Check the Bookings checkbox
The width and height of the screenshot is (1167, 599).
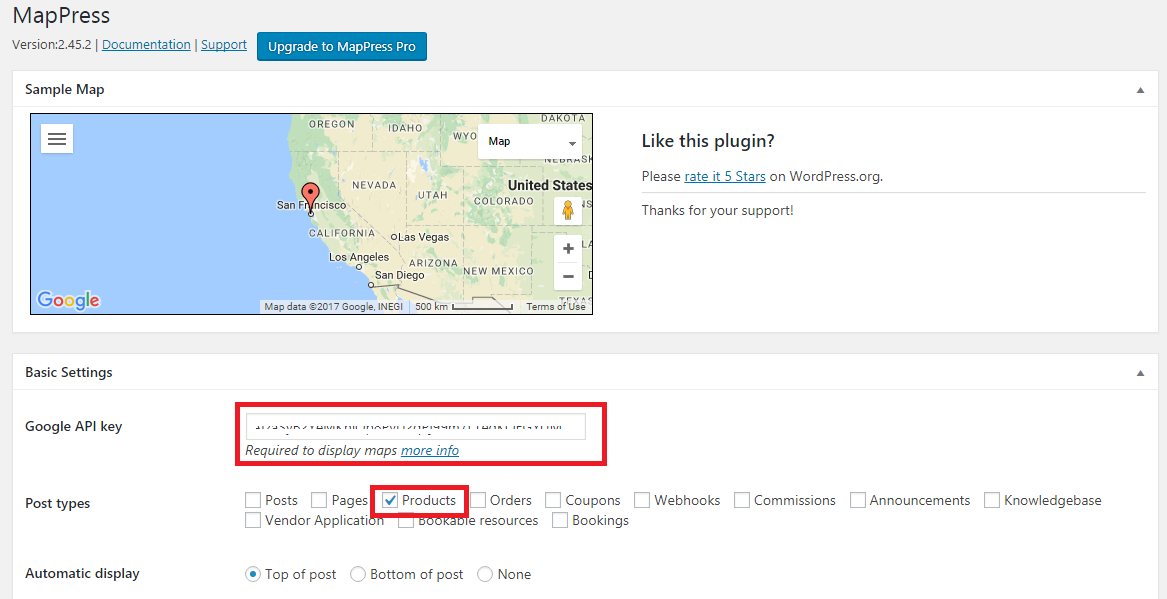[x=560, y=520]
